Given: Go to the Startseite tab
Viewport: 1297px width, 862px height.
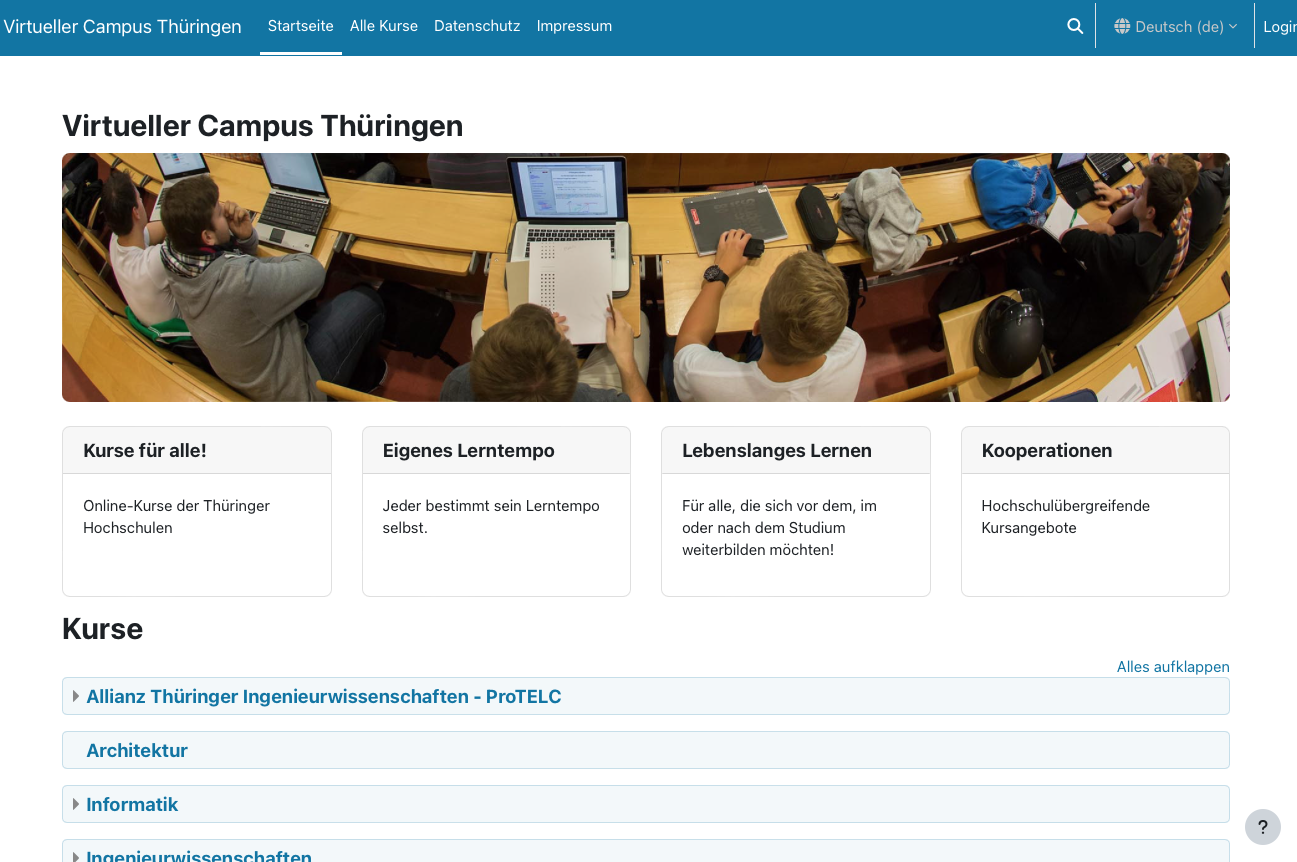Looking at the screenshot, I should [300, 26].
